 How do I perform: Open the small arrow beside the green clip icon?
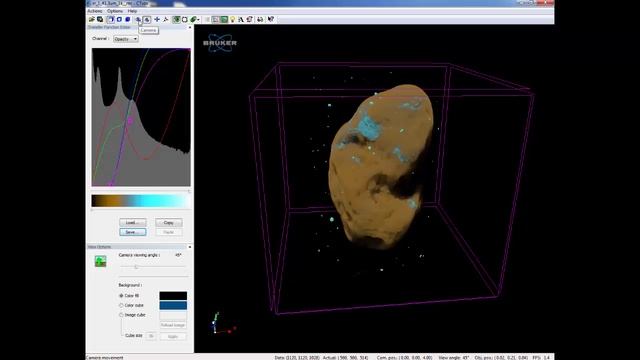198,20
